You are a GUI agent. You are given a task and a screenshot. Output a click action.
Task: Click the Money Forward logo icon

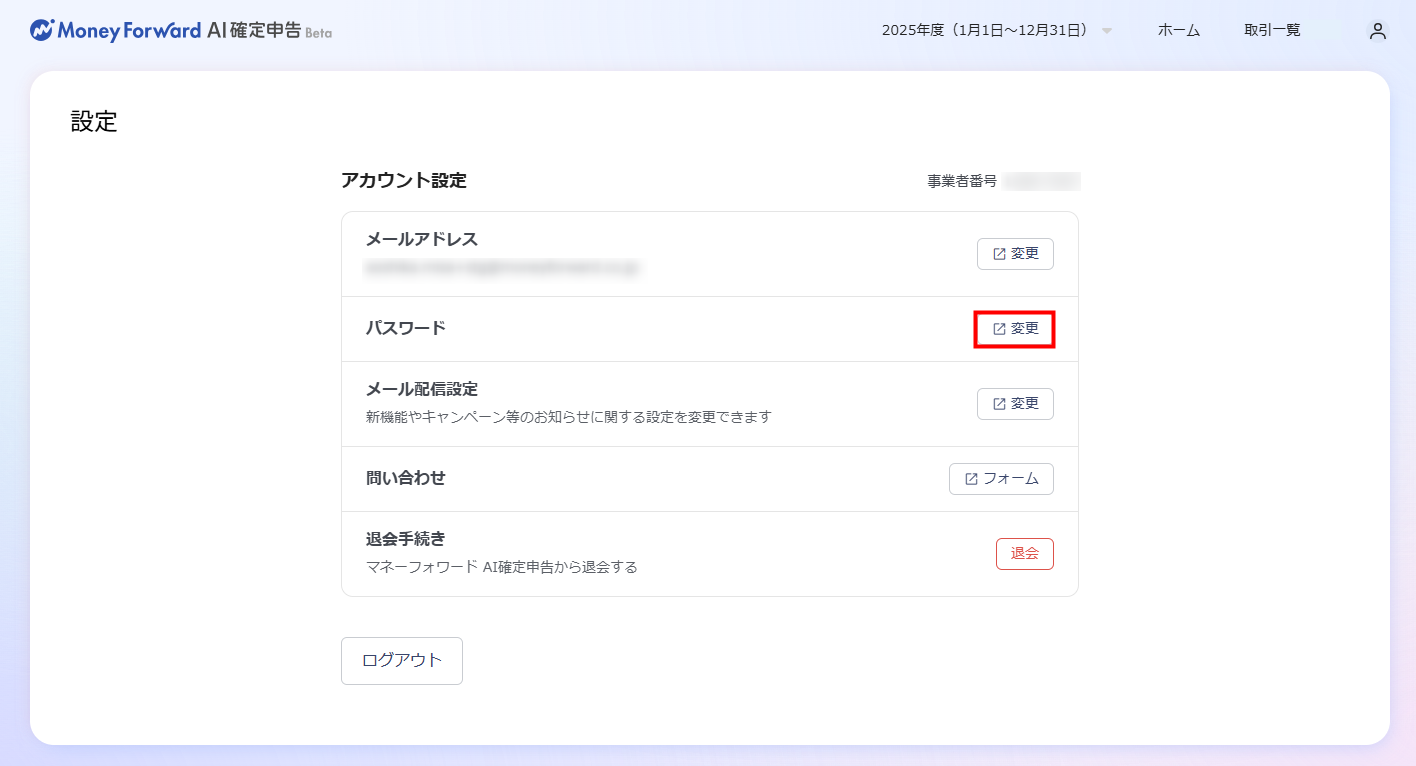[42, 30]
